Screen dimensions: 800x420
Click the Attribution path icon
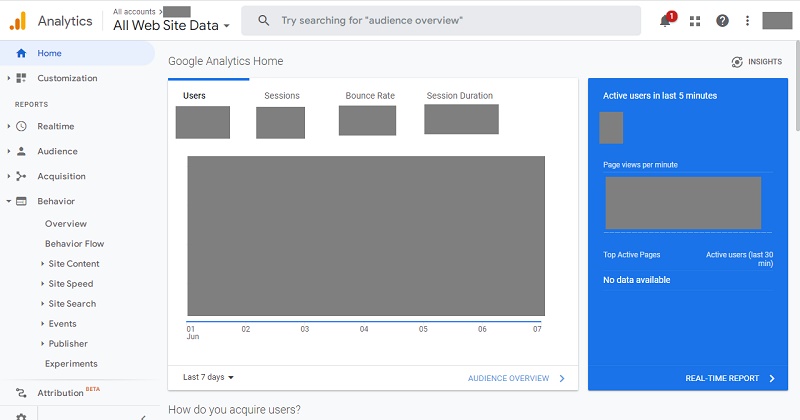point(21,392)
